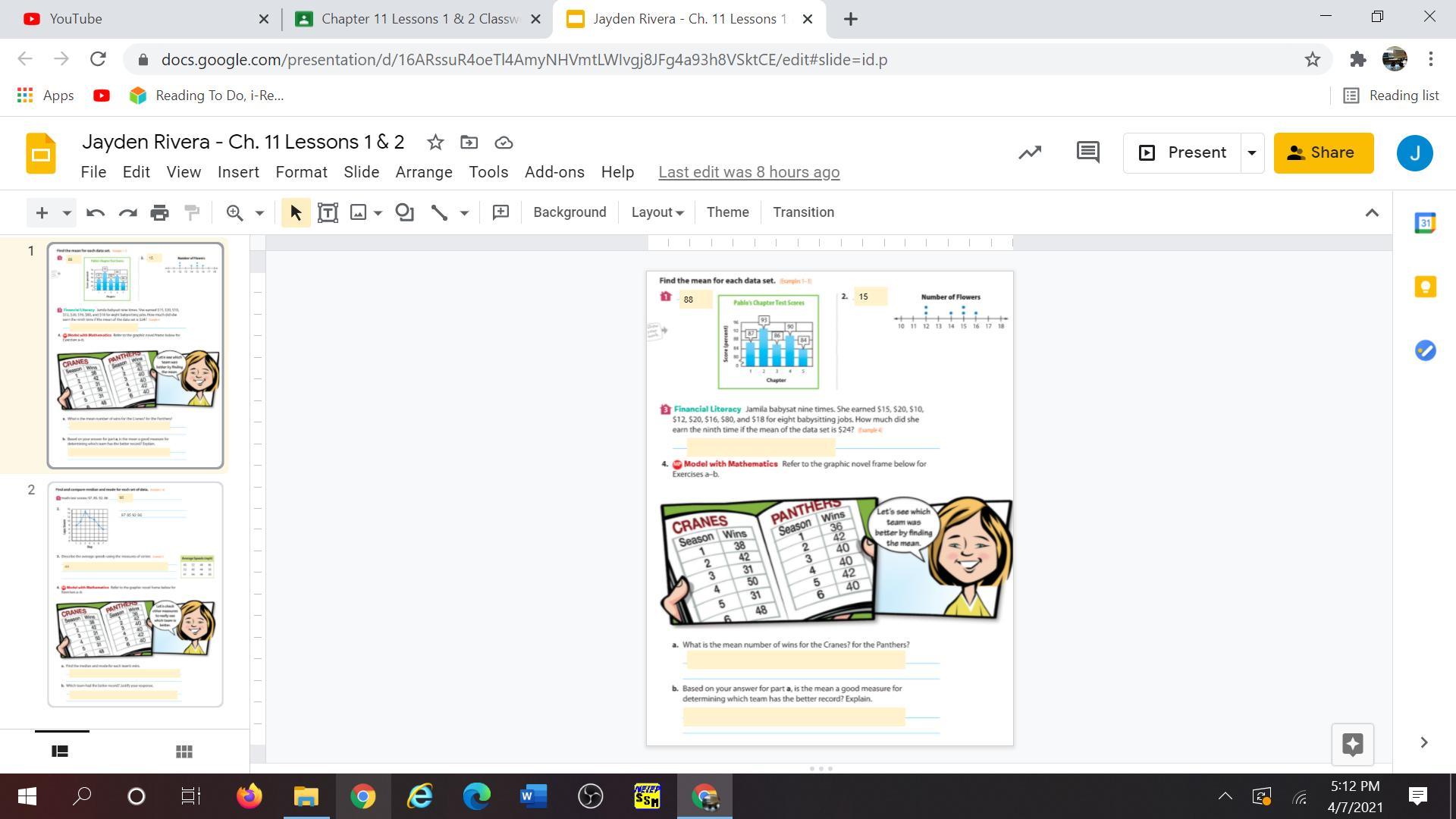1456x819 pixels.
Task: Click the Insert image icon
Action: click(x=358, y=213)
